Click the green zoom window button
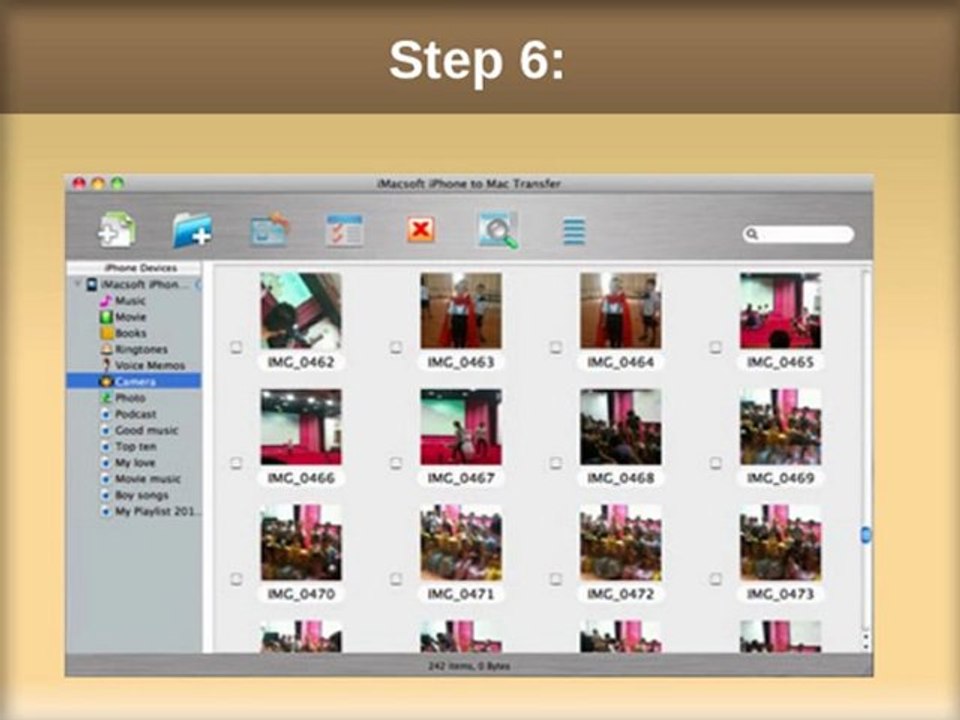 (118, 183)
